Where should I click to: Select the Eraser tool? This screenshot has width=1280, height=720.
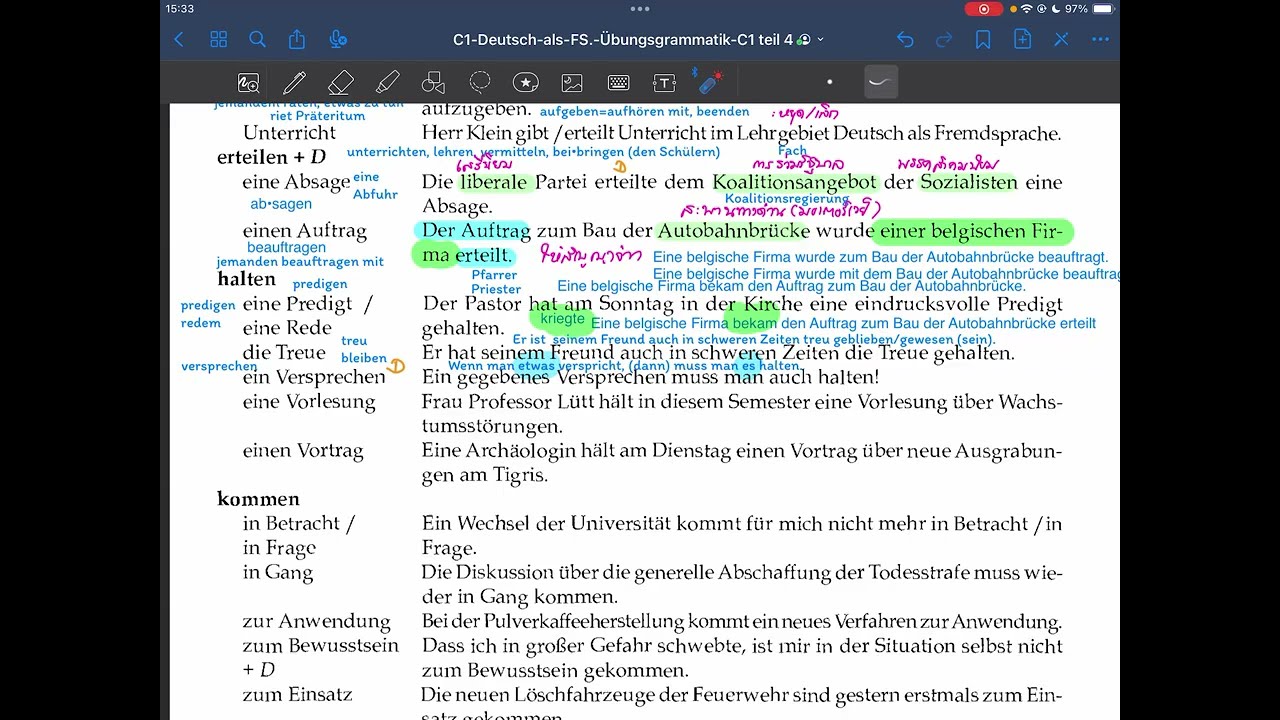coord(341,82)
